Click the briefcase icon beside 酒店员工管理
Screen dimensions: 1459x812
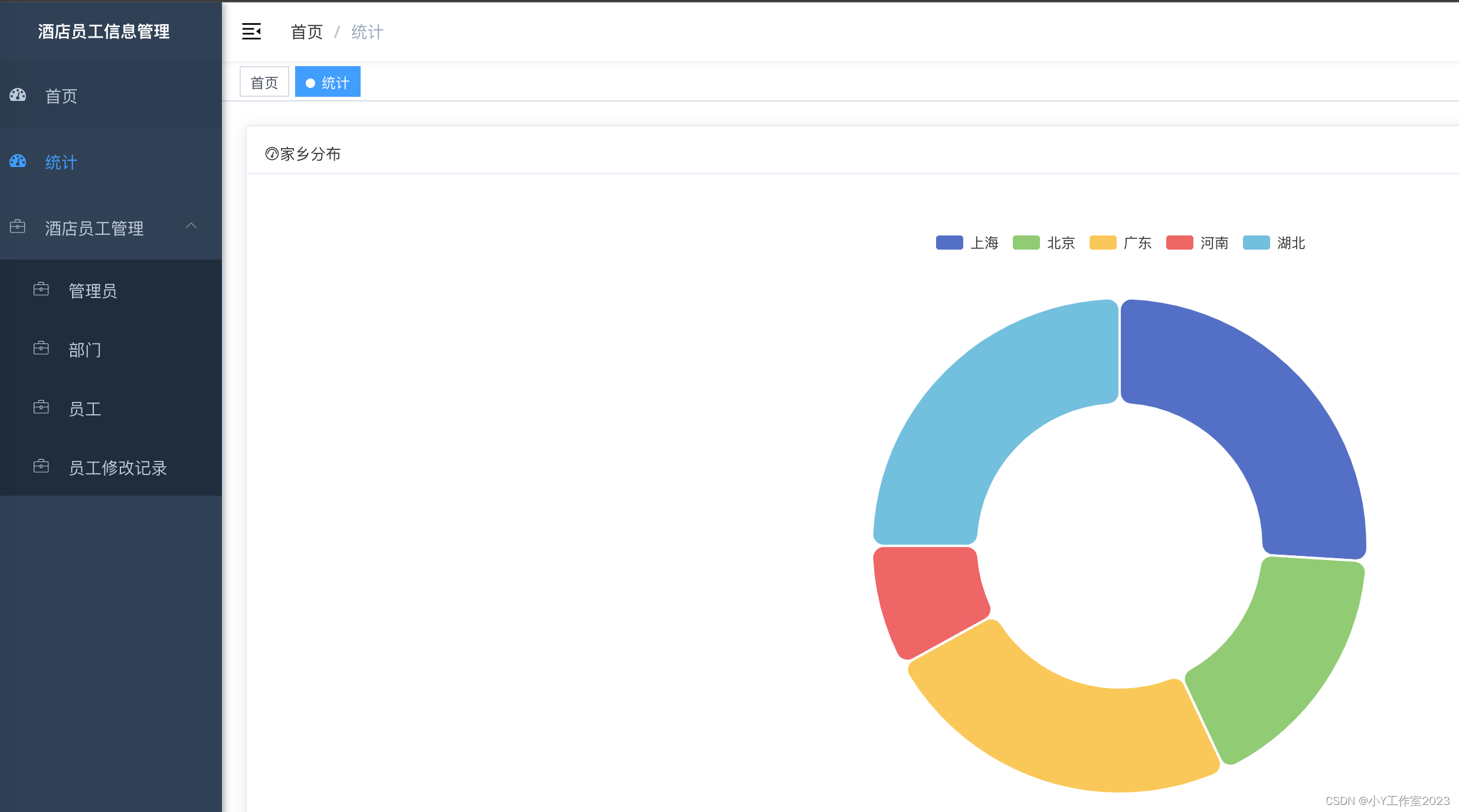pos(18,227)
